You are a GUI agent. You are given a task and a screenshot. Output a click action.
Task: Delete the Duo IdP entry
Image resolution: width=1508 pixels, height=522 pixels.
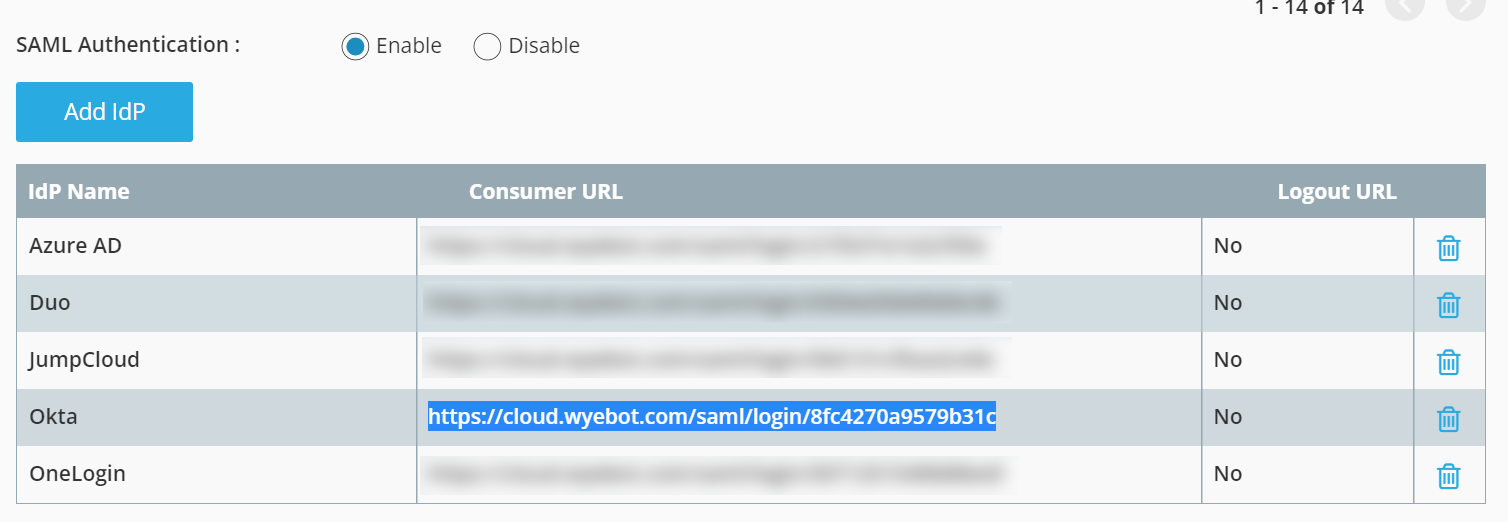point(1448,305)
